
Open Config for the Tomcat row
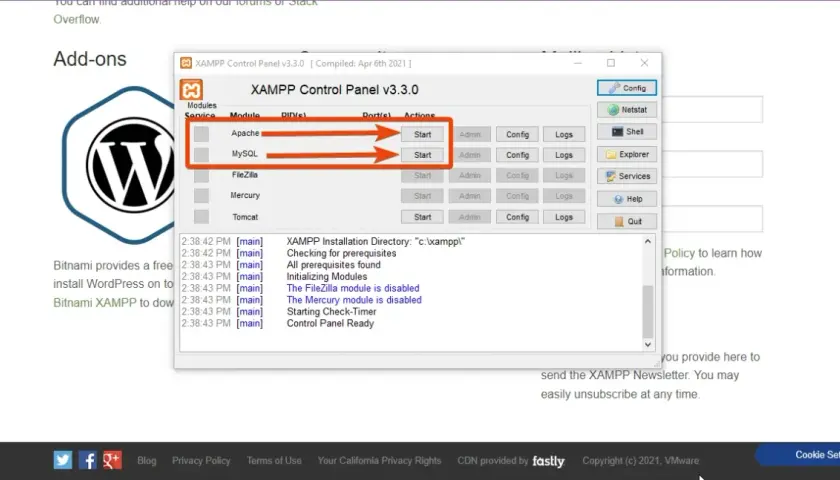517,217
